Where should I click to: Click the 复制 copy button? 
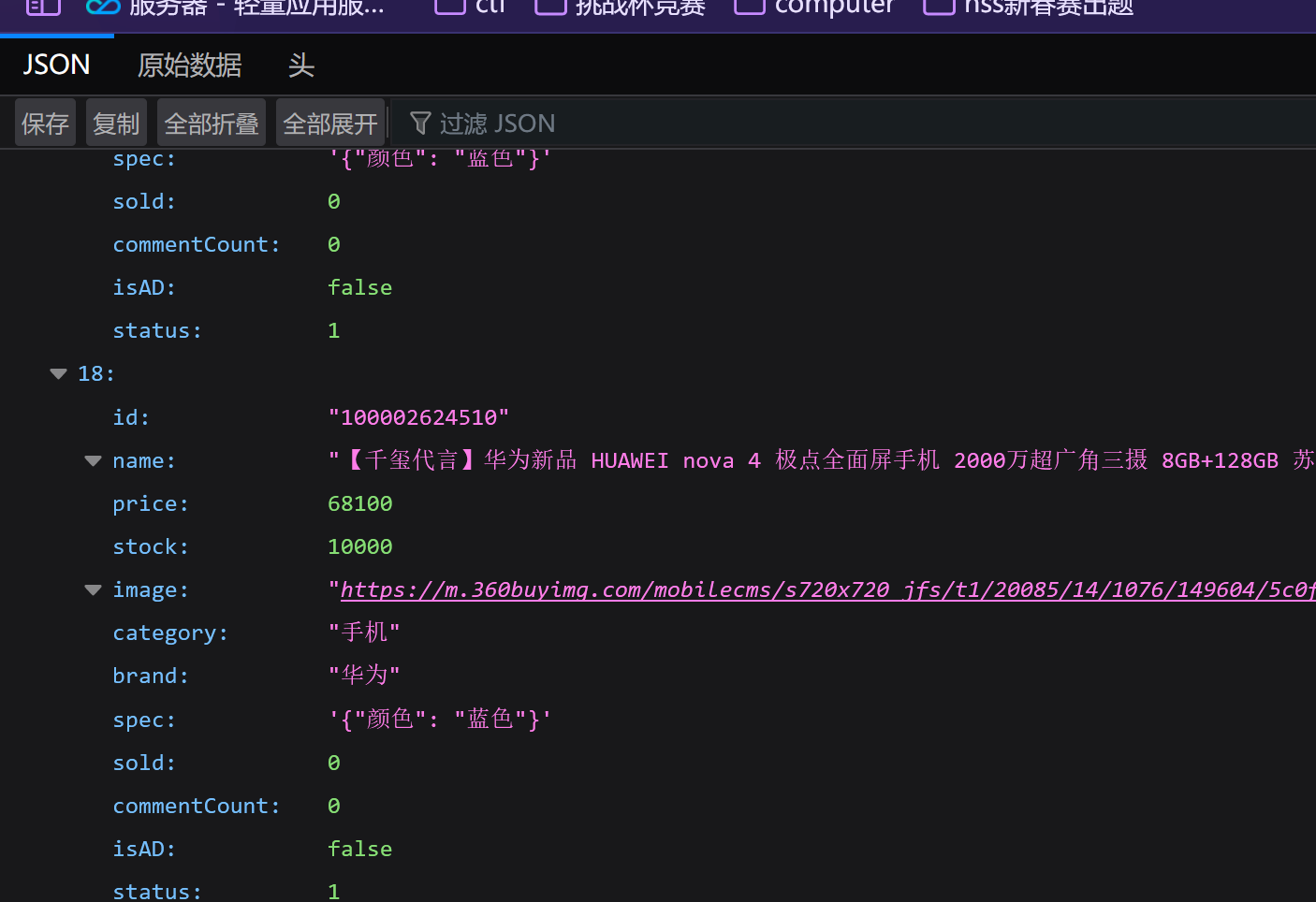point(116,123)
